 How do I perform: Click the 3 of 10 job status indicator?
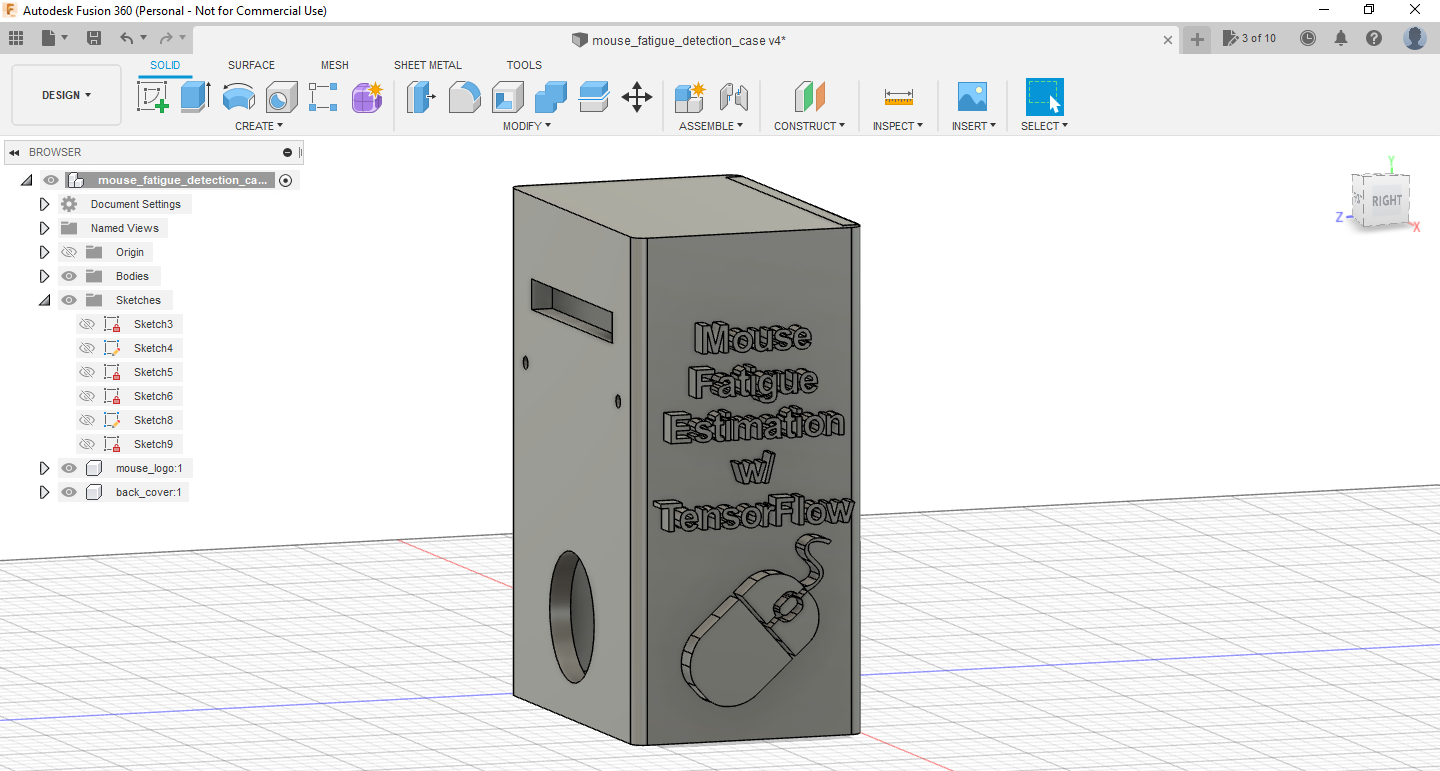click(x=1249, y=37)
